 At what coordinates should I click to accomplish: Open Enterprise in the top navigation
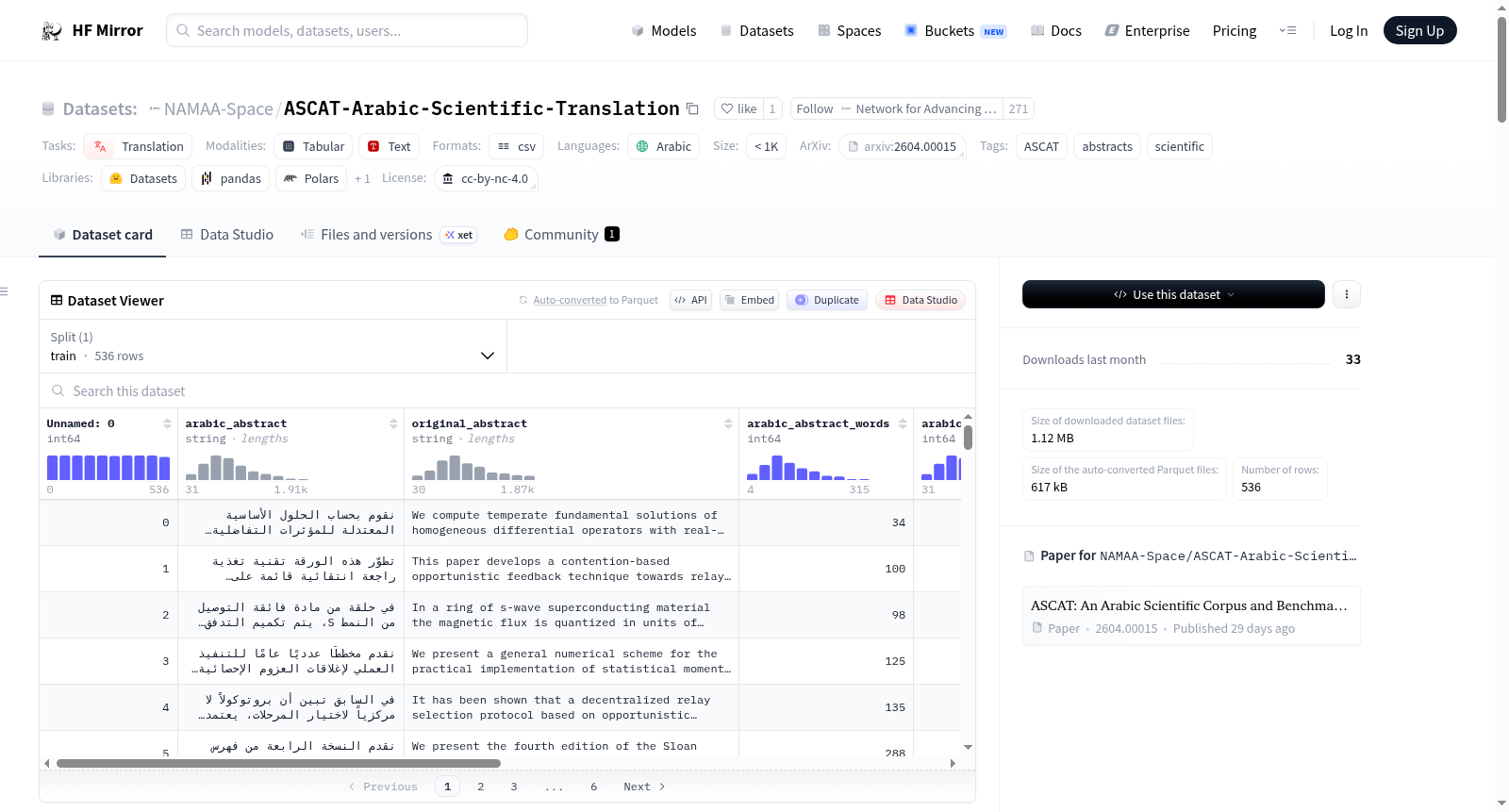pyautogui.click(x=1147, y=31)
